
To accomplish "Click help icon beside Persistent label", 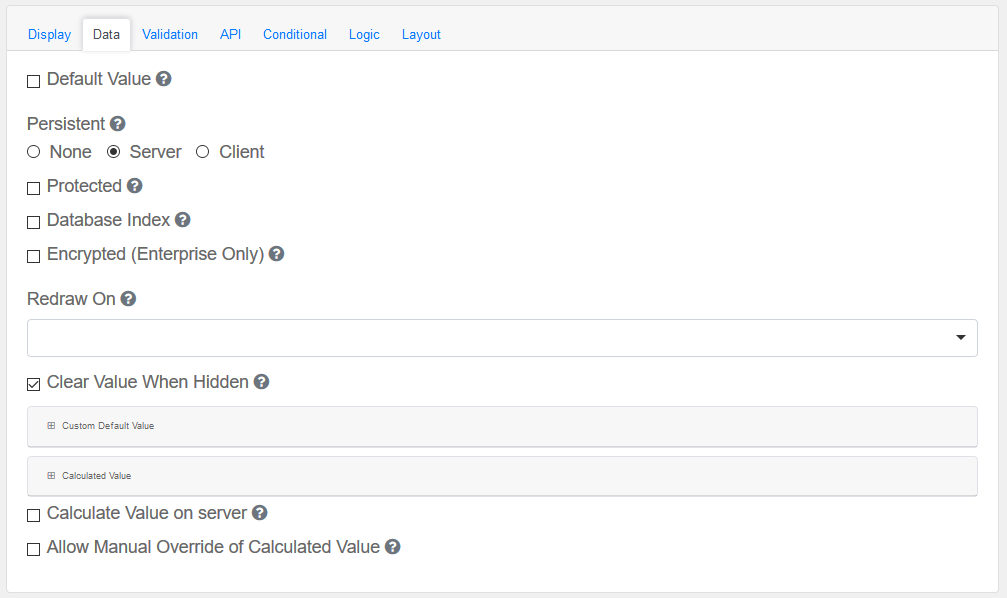I will (118, 124).
